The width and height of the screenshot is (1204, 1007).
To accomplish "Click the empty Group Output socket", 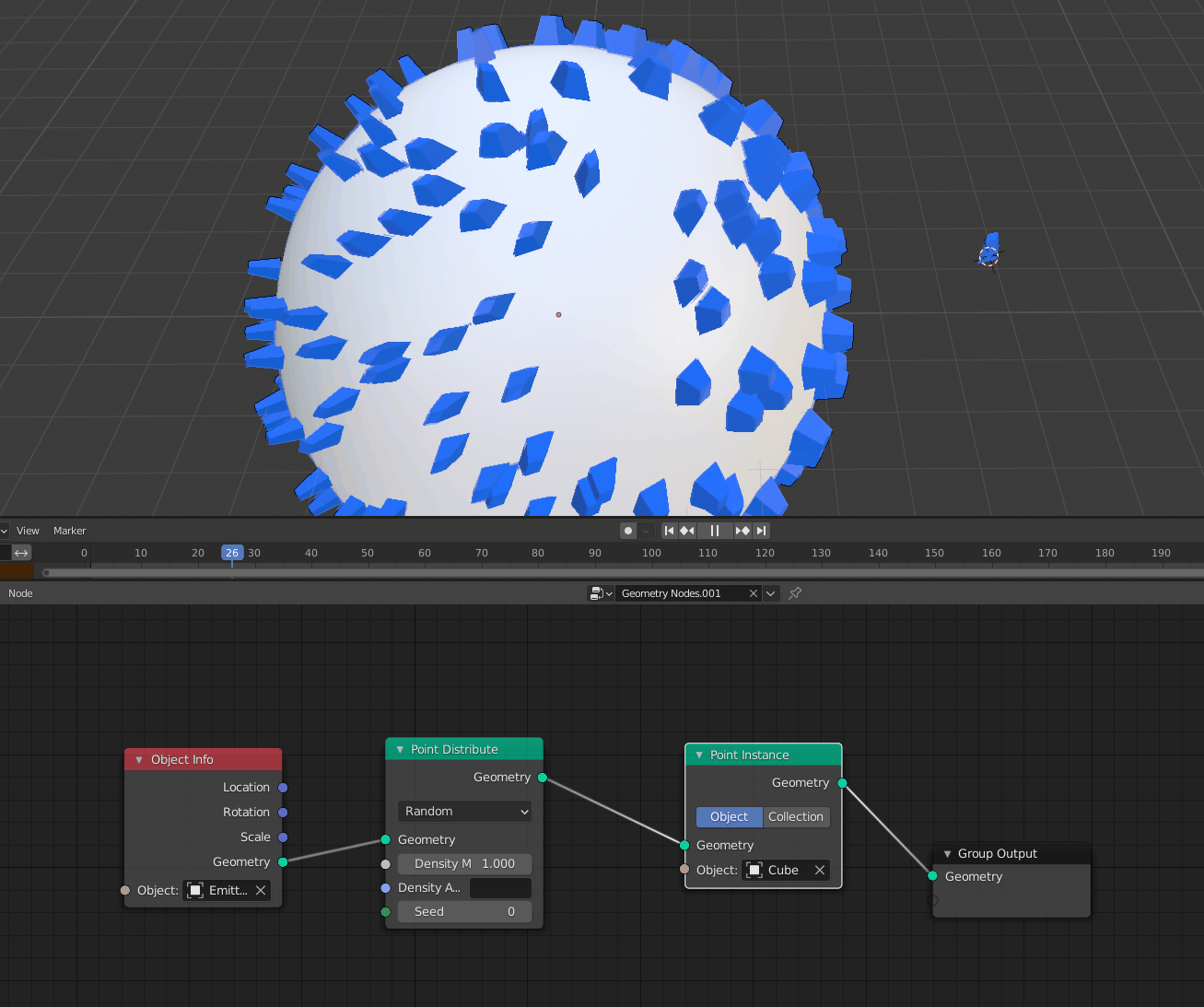I will click(x=933, y=900).
